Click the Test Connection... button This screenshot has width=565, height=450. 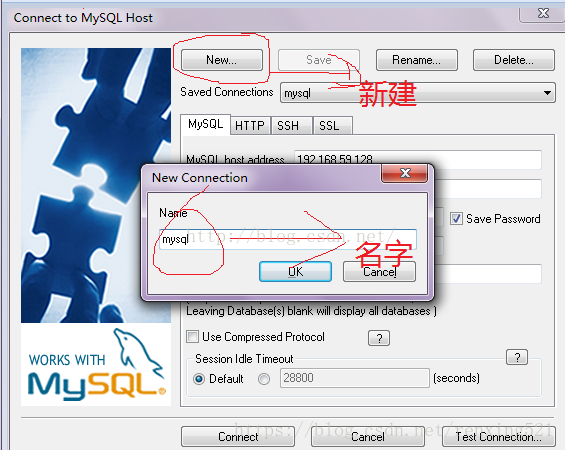499,437
